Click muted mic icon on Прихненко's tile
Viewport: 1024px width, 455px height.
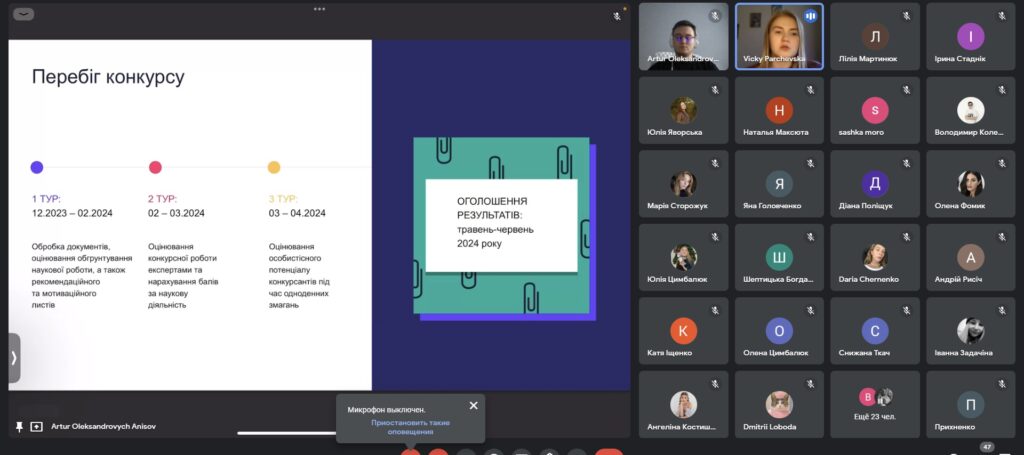pos(1002,383)
